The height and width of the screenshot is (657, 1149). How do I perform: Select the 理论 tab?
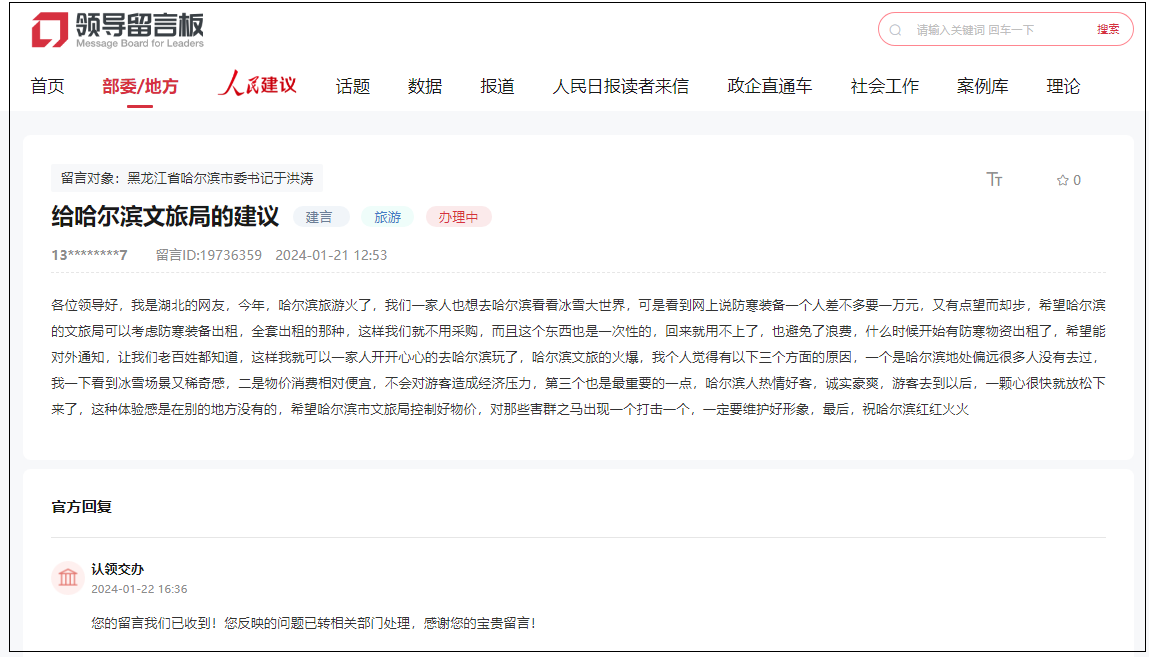[1063, 86]
